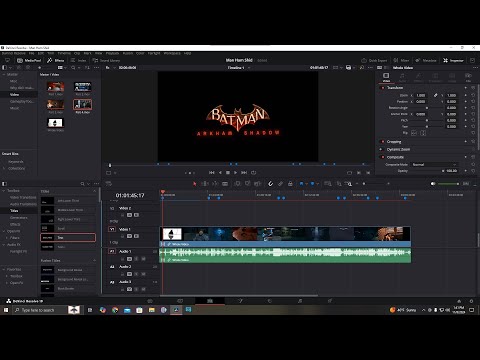This screenshot has height=360, width=480.
Task: Click the horizontal Flip button
Action: (x=414, y=133)
